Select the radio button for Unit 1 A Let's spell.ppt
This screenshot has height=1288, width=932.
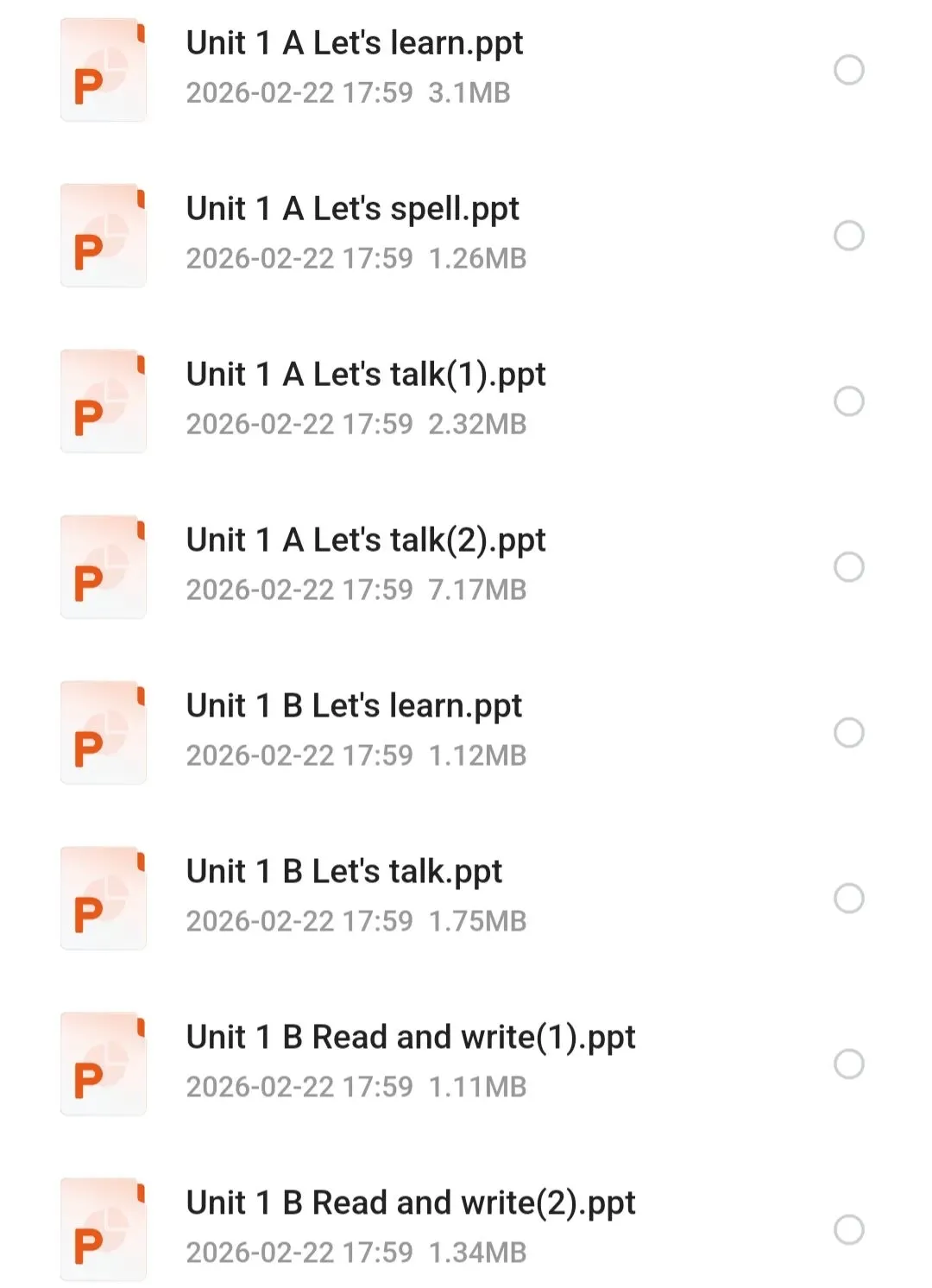tap(849, 236)
